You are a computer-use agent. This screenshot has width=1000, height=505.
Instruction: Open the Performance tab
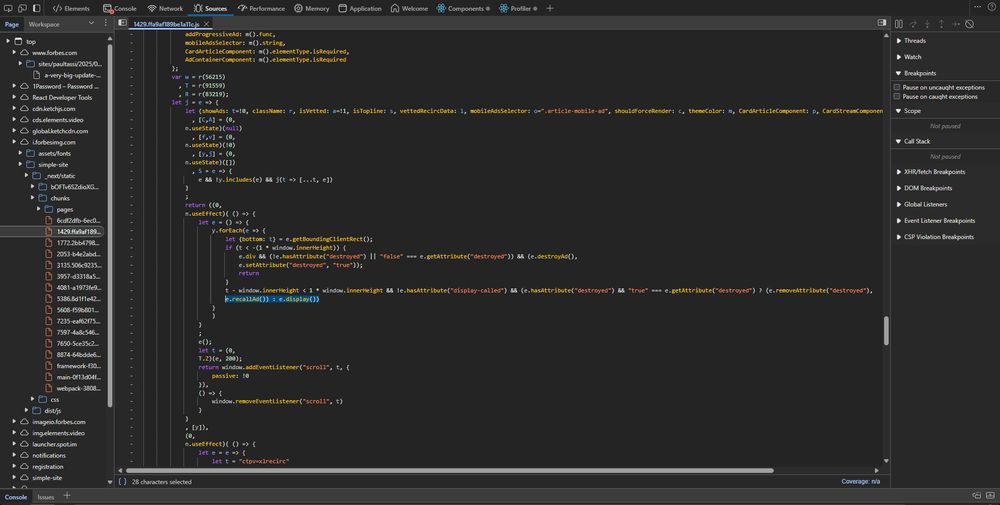pos(261,8)
